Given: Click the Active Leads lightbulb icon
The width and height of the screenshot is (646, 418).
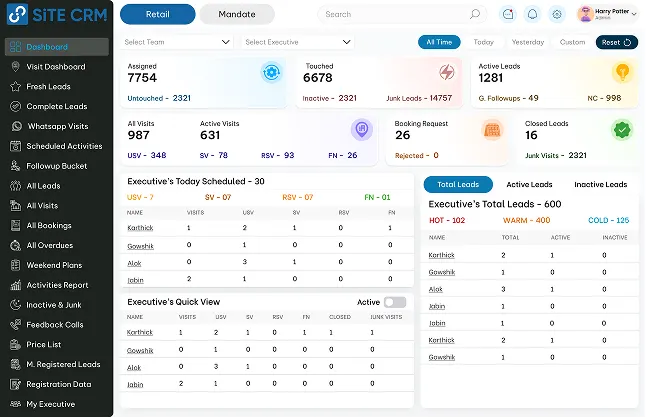Looking at the screenshot, I should coord(622,72).
